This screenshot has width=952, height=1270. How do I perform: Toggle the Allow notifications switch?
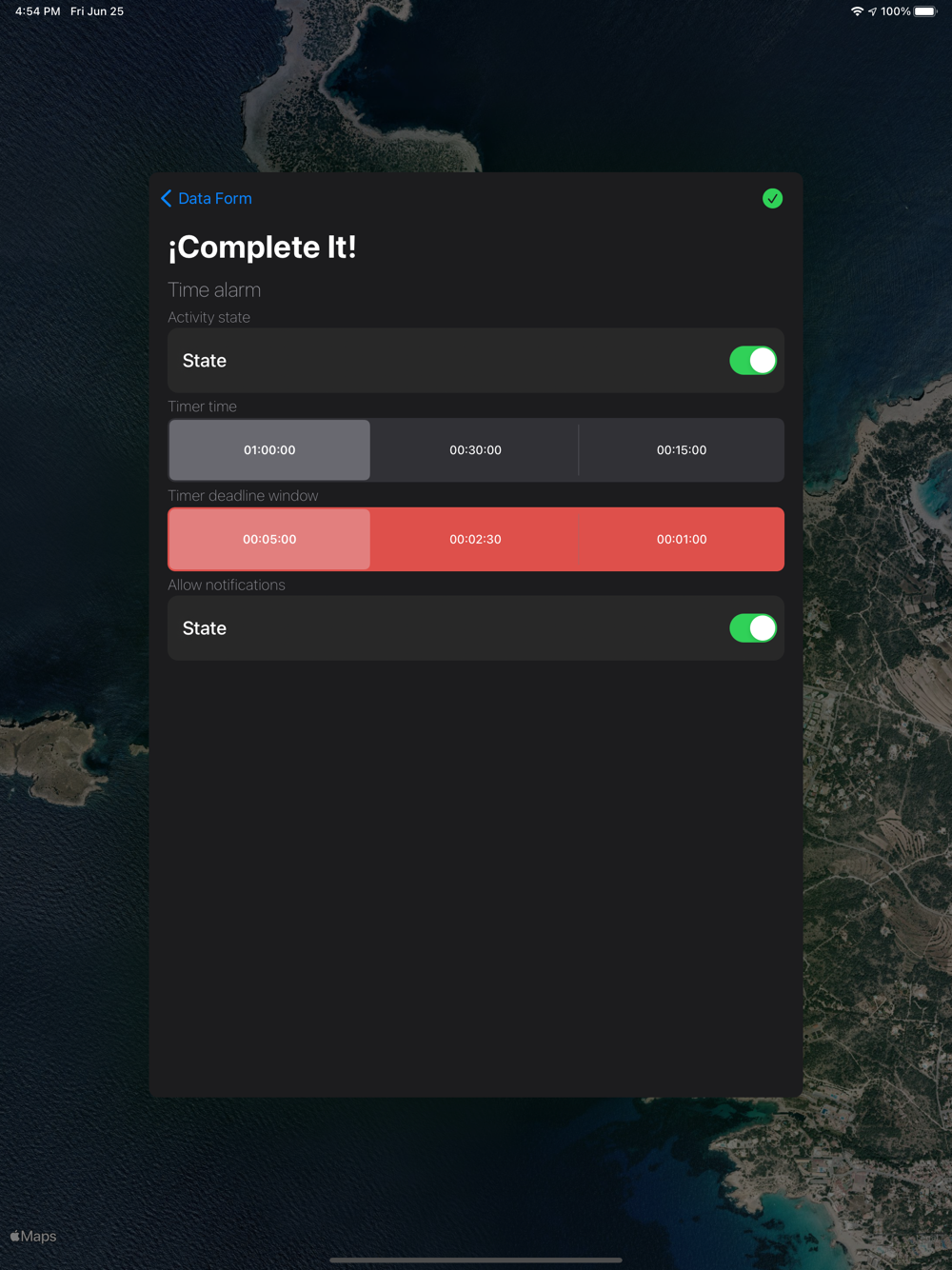click(x=753, y=628)
